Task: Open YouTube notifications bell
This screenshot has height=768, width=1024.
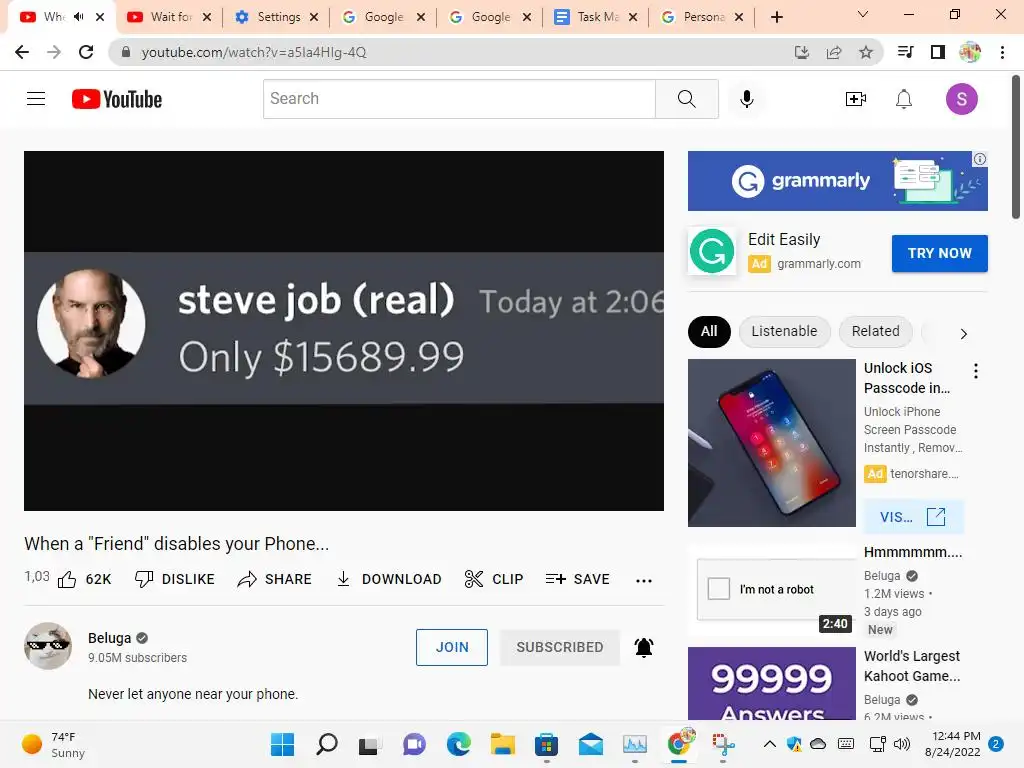Action: pyautogui.click(x=904, y=99)
